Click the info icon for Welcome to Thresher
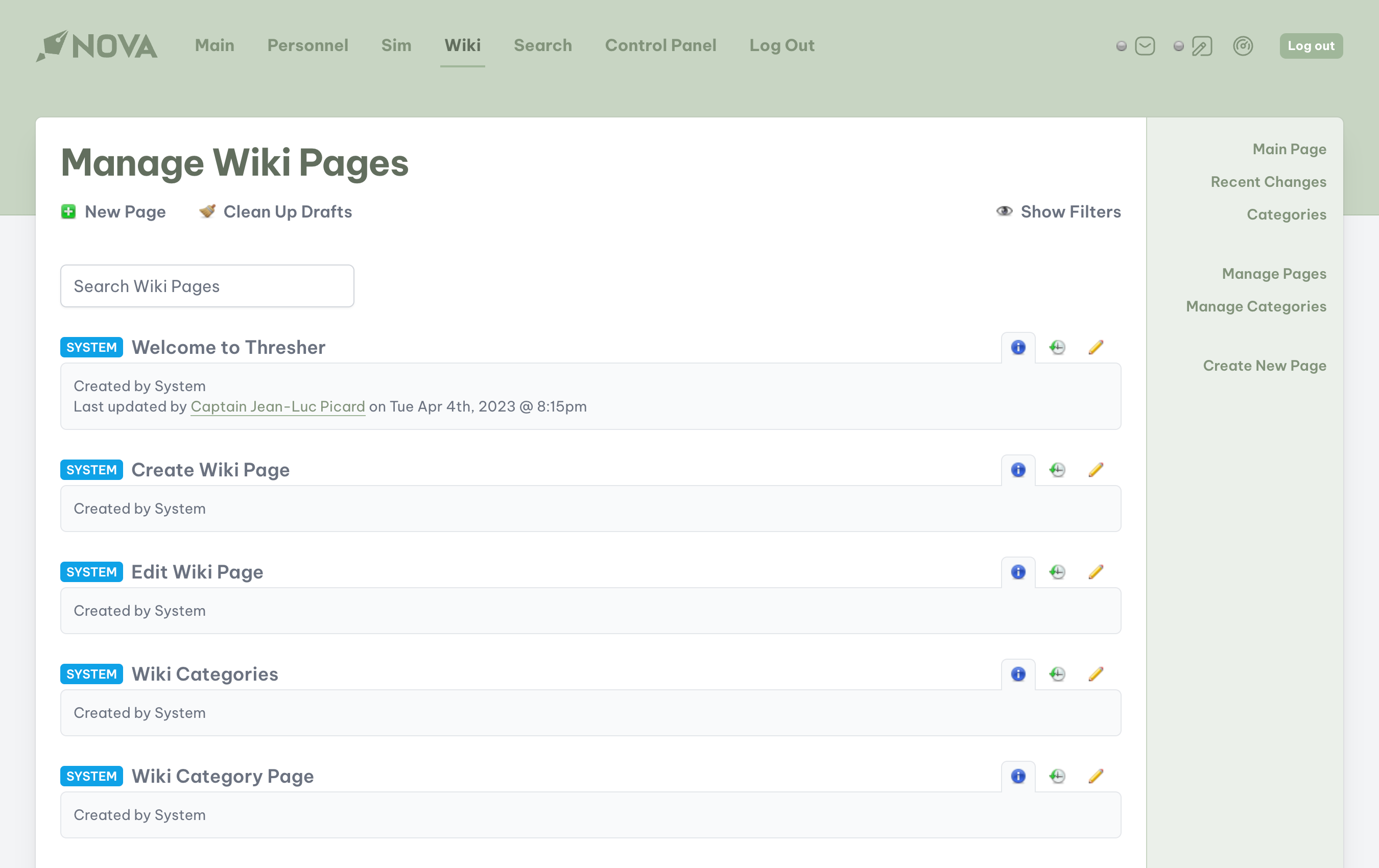 [x=1019, y=347]
